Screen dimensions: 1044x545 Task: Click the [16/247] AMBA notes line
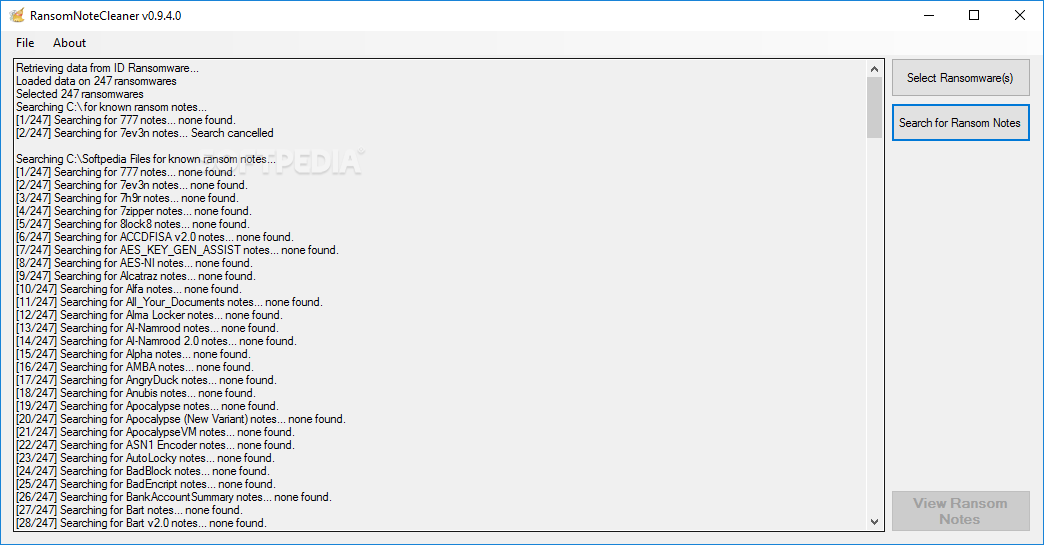(134, 367)
